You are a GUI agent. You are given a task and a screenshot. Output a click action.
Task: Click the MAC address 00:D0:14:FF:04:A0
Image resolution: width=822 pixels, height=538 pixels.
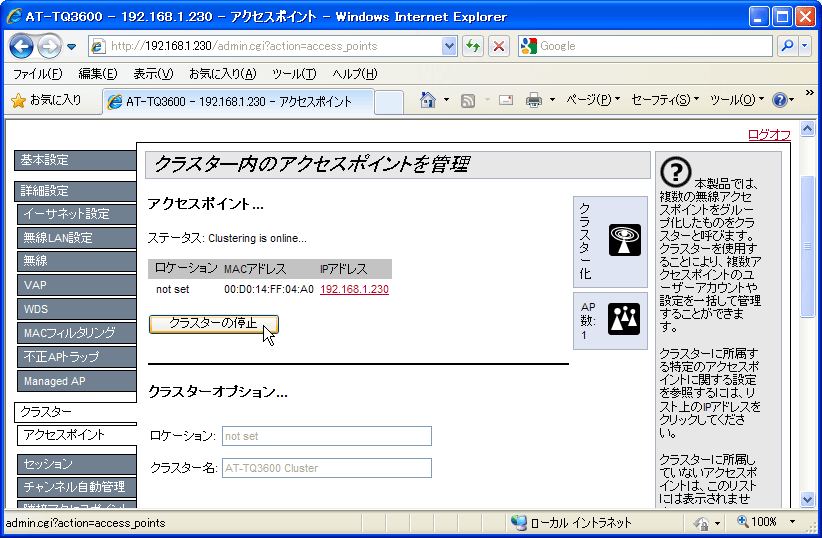click(x=269, y=289)
